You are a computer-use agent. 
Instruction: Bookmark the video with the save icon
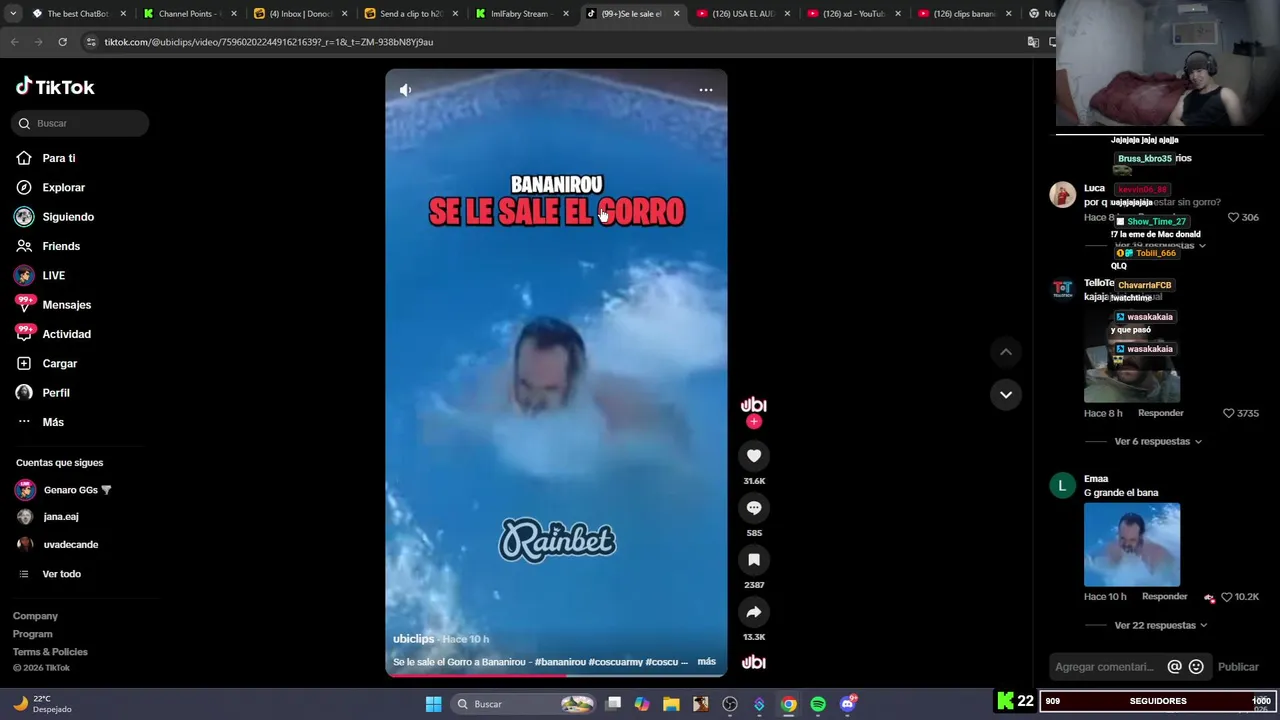754,560
